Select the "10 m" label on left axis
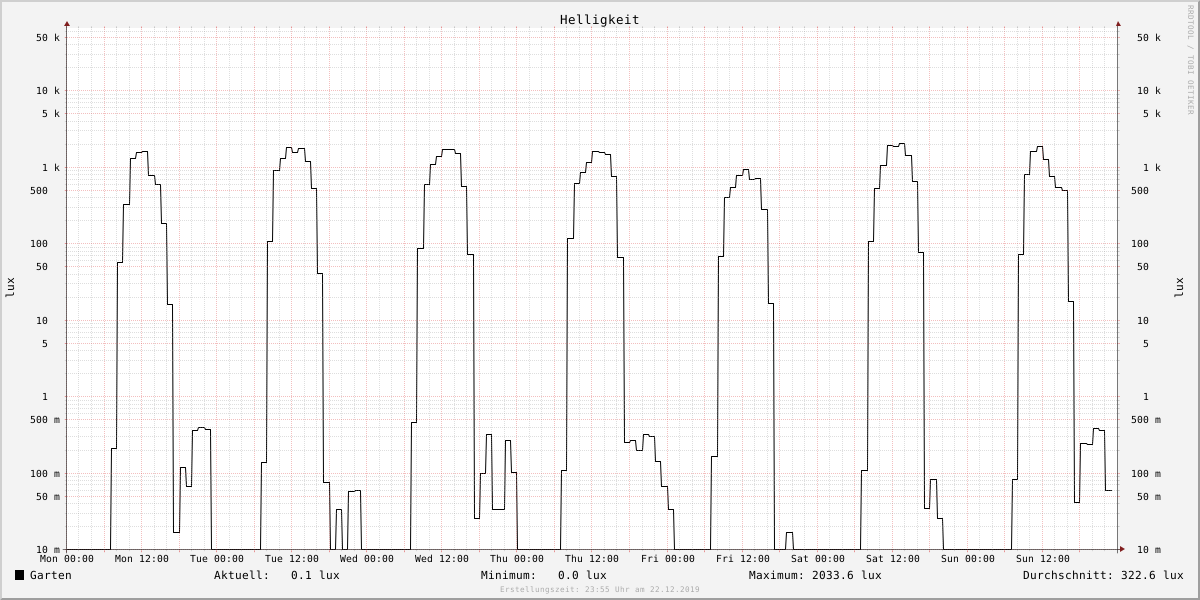The image size is (1200, 600). tap(48, 550)
